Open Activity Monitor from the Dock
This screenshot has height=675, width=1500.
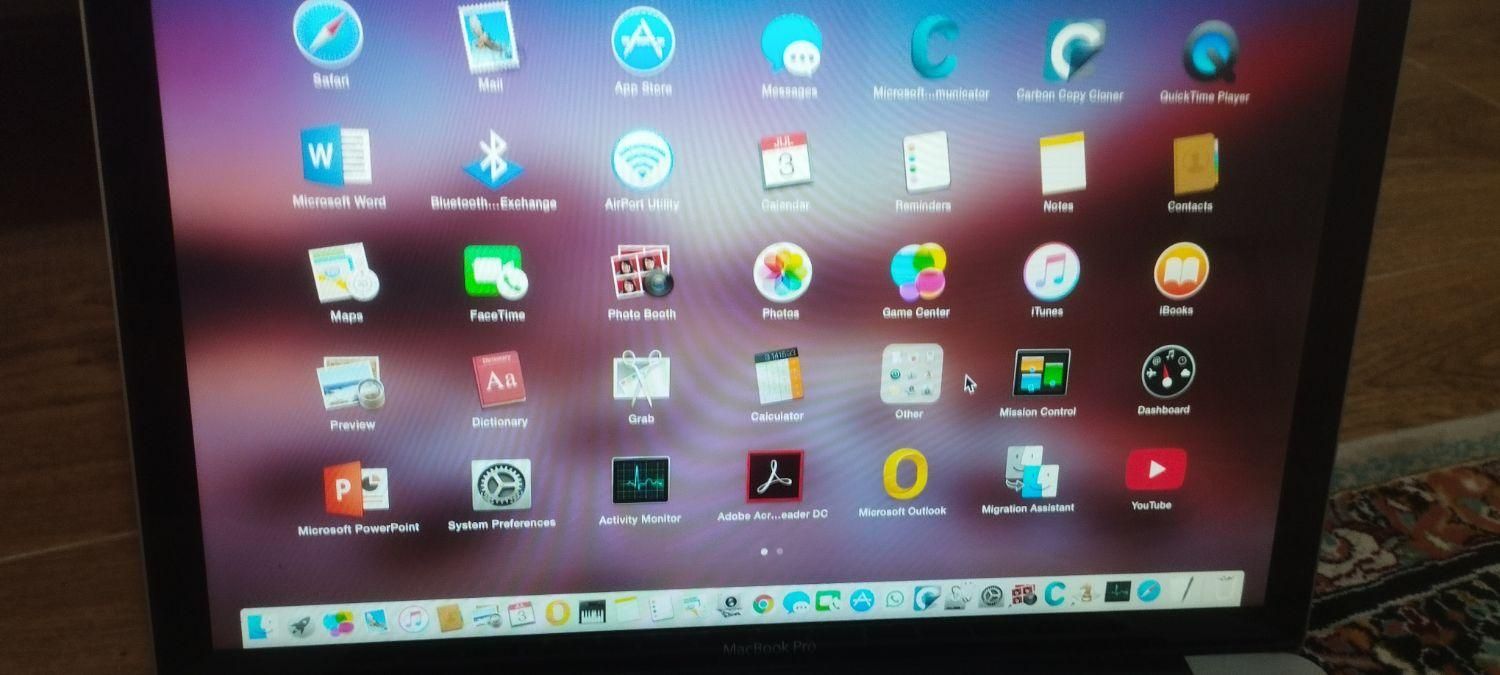pyautogui.click(x=1117, y=591)
